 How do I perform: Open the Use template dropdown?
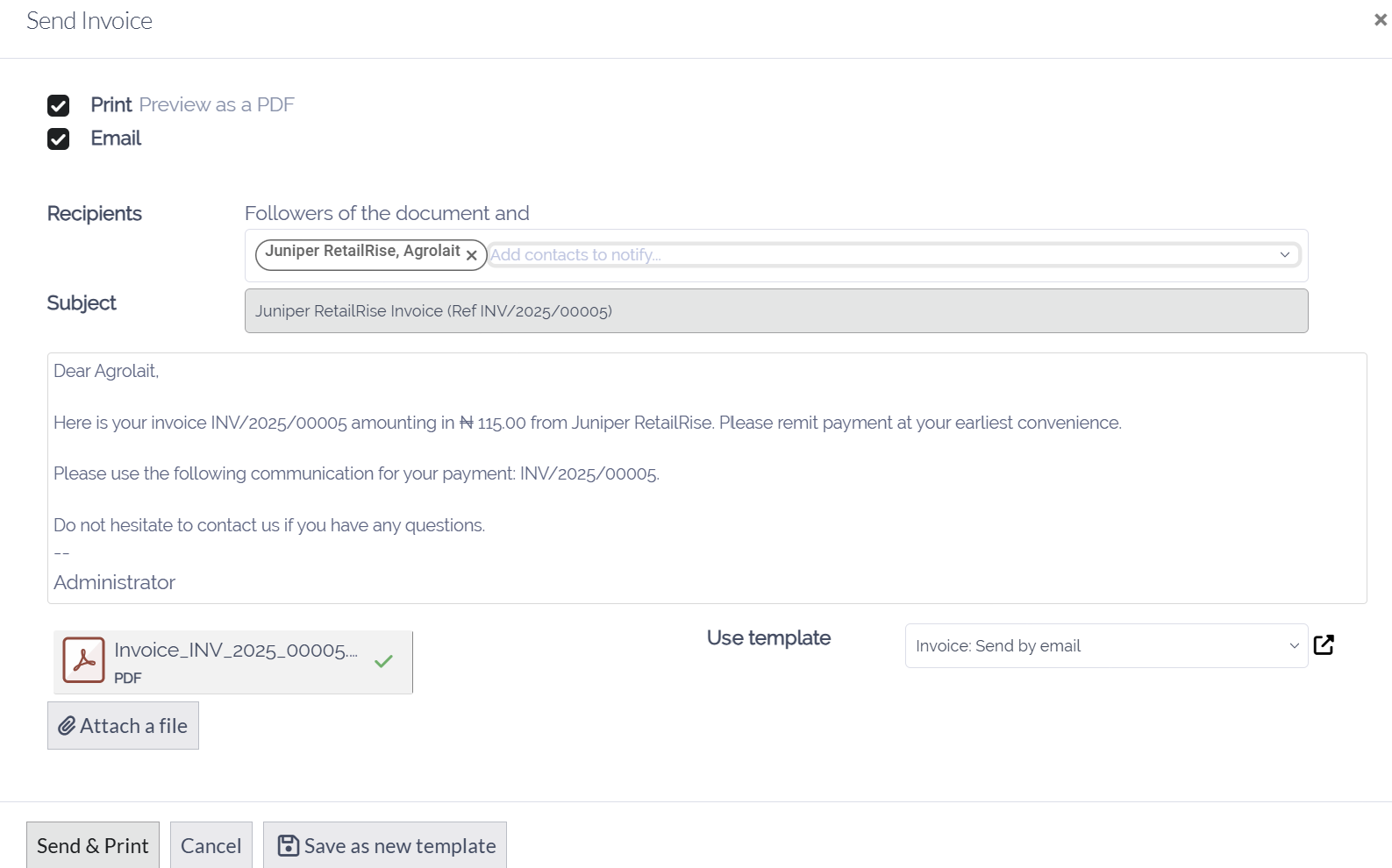(x=1106, y=646)
